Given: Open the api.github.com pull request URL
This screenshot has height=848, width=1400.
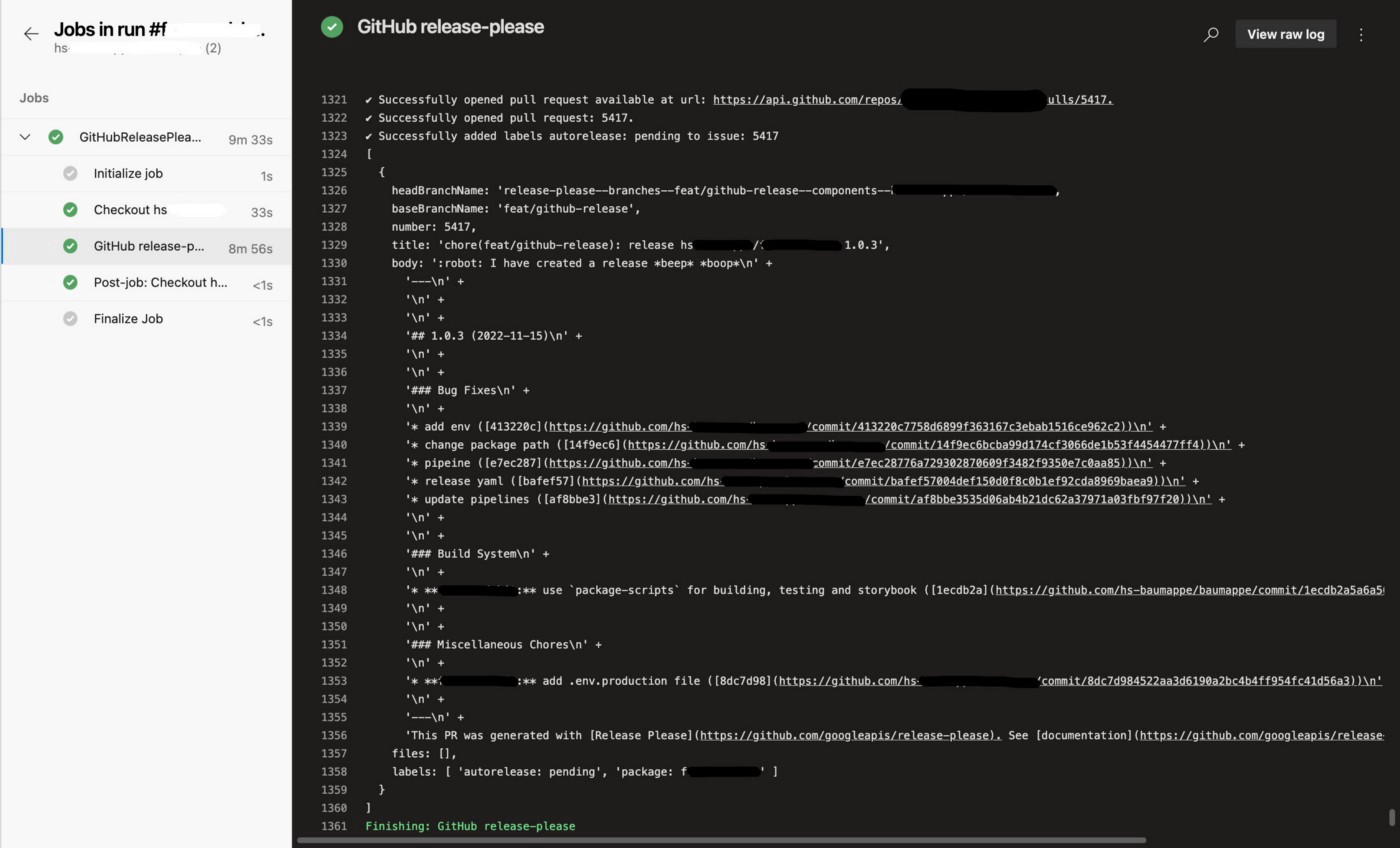Looking at the screenshot, I should (912, 100).
